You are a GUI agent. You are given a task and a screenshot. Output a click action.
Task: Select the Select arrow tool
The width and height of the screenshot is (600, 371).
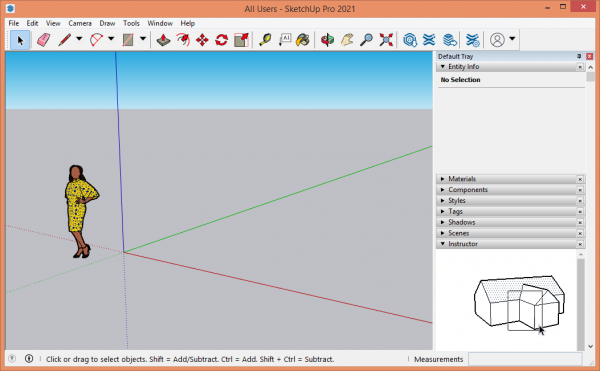click(20, 40)
